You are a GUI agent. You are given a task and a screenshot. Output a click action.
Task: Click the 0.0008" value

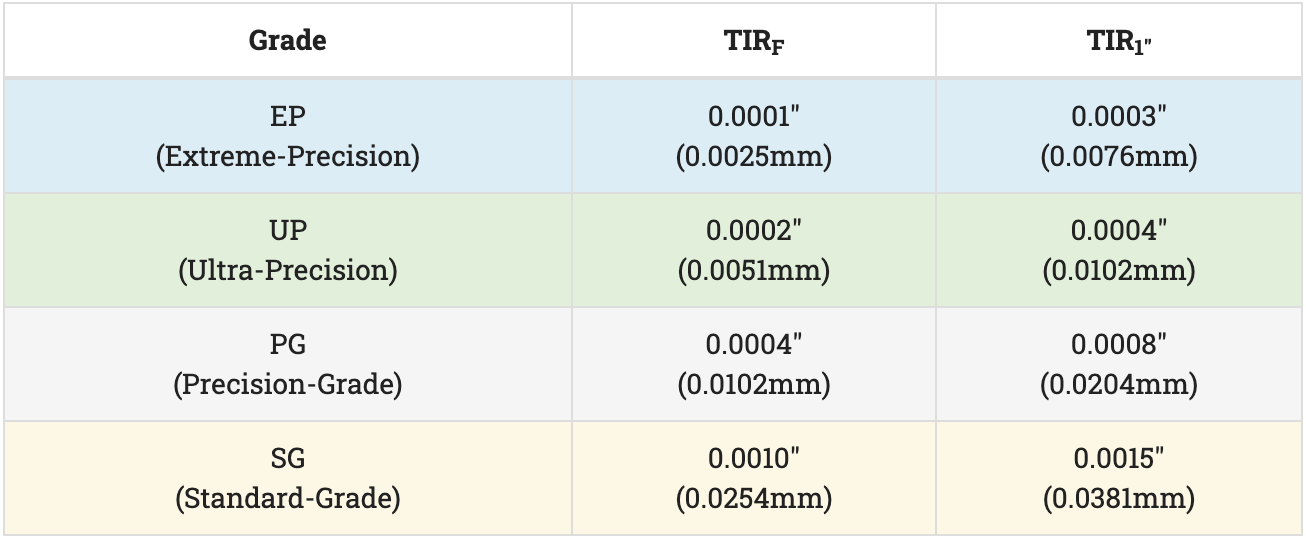point(1119,344)
